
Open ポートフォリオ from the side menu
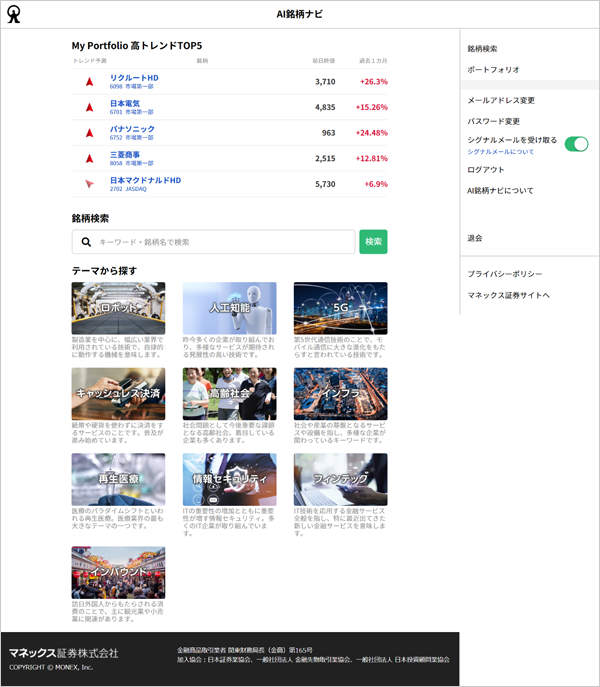[x=493, y=70]
